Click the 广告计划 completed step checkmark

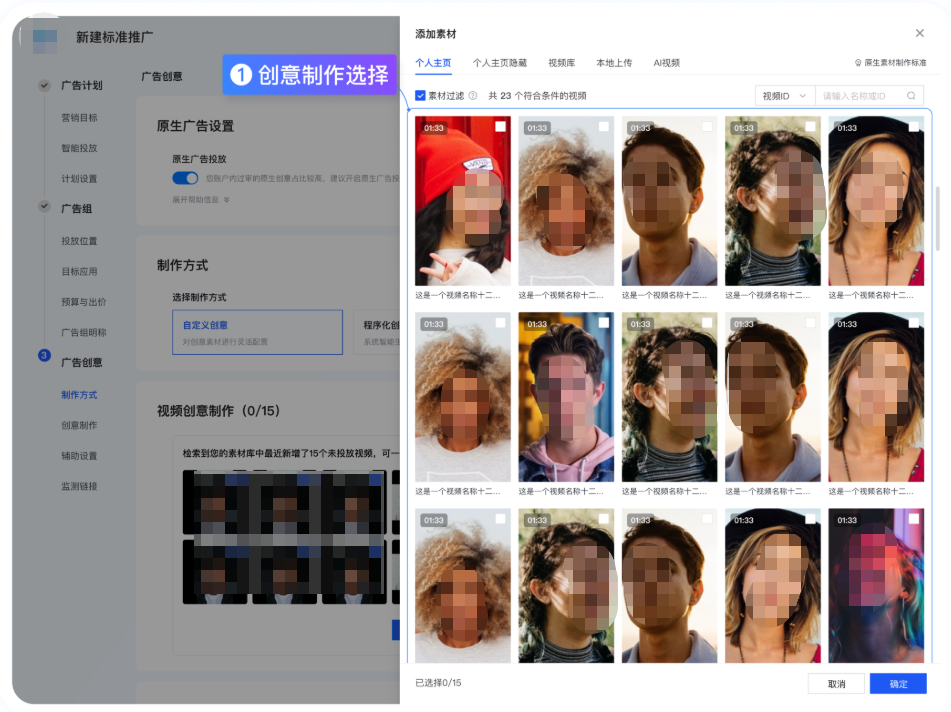(x=44, y=86)
